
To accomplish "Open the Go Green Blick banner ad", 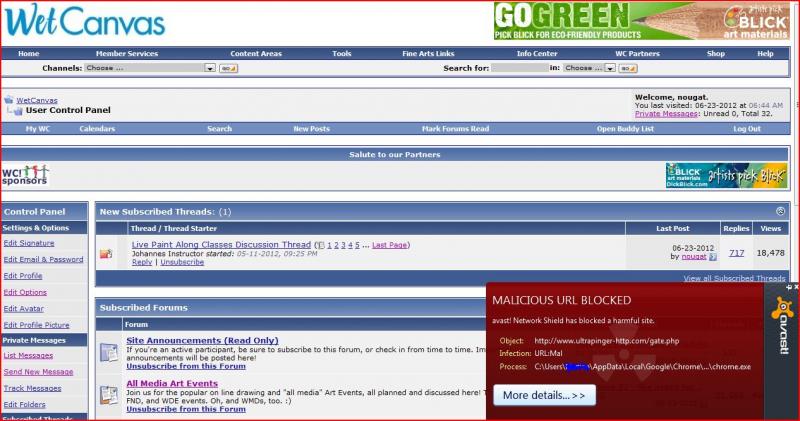I will [x=641, y=21].
